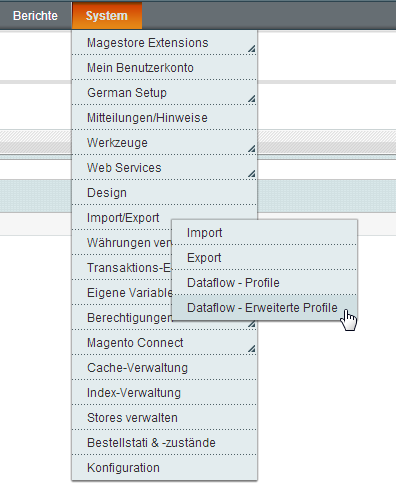Open Dataflow - Profile

(265, 283)
